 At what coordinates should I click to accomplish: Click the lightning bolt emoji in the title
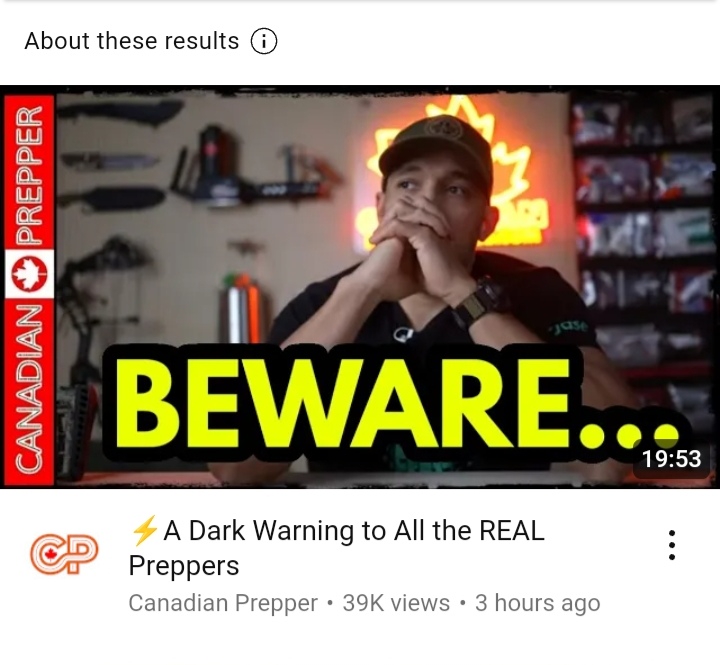click(x=145, y=530)
